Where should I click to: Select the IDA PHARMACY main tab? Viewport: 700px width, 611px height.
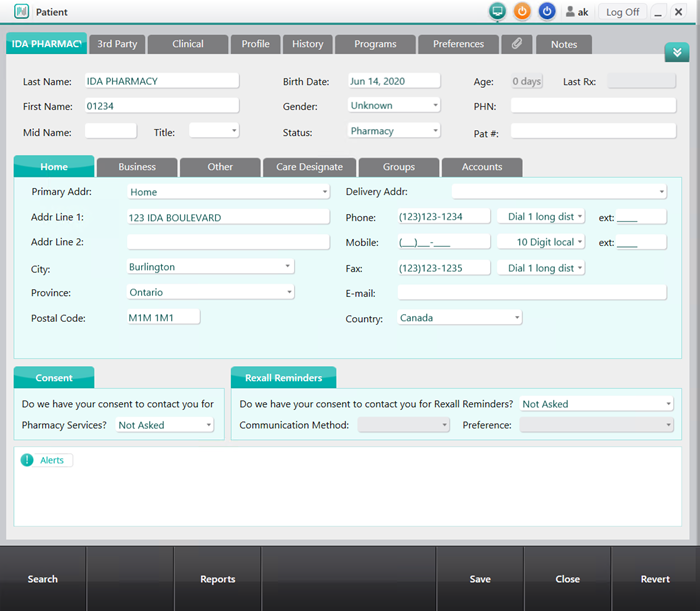46,43
